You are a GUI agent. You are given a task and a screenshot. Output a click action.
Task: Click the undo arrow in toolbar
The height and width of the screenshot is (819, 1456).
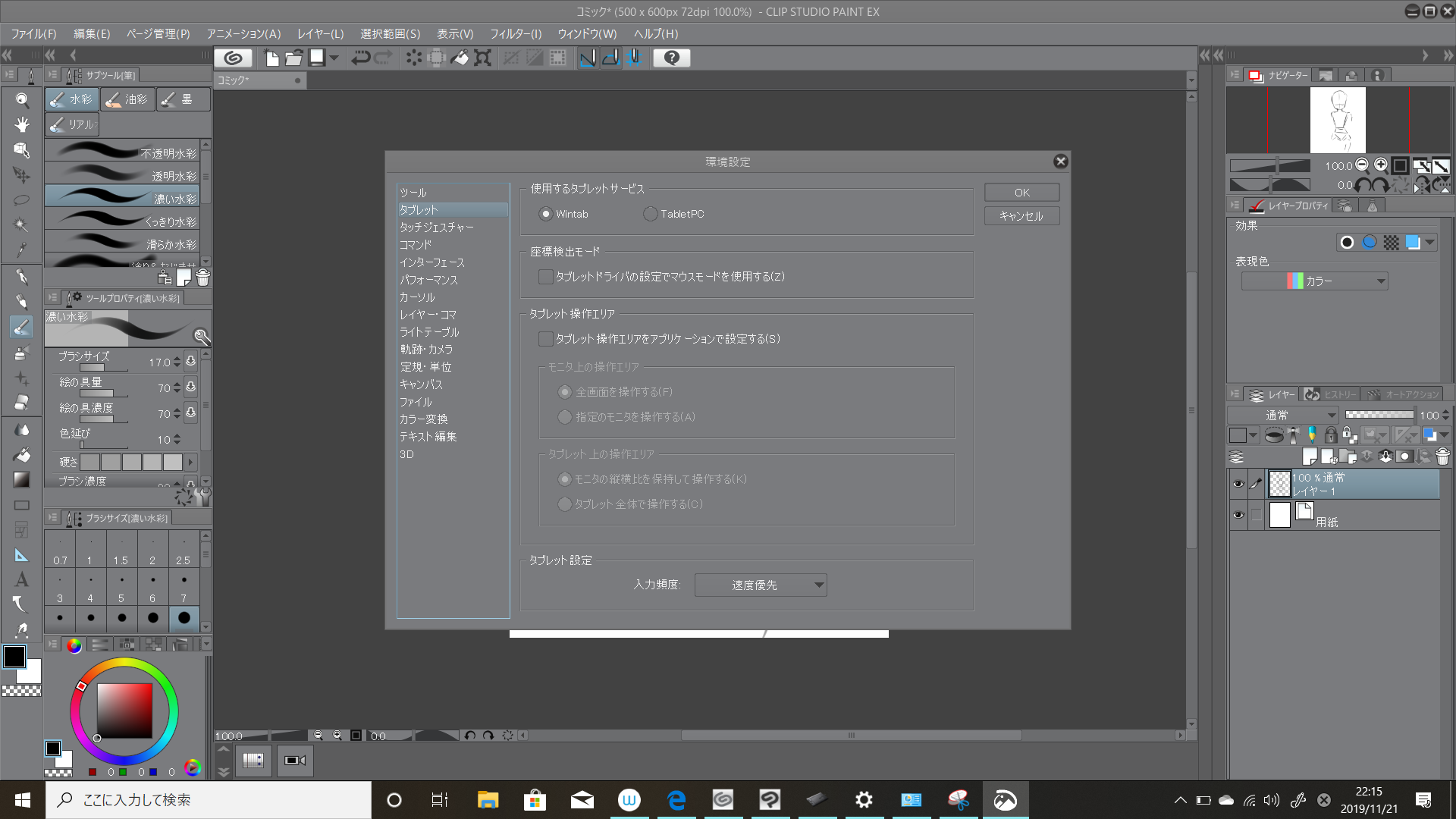pyautogui.click(x=360, y=58)
